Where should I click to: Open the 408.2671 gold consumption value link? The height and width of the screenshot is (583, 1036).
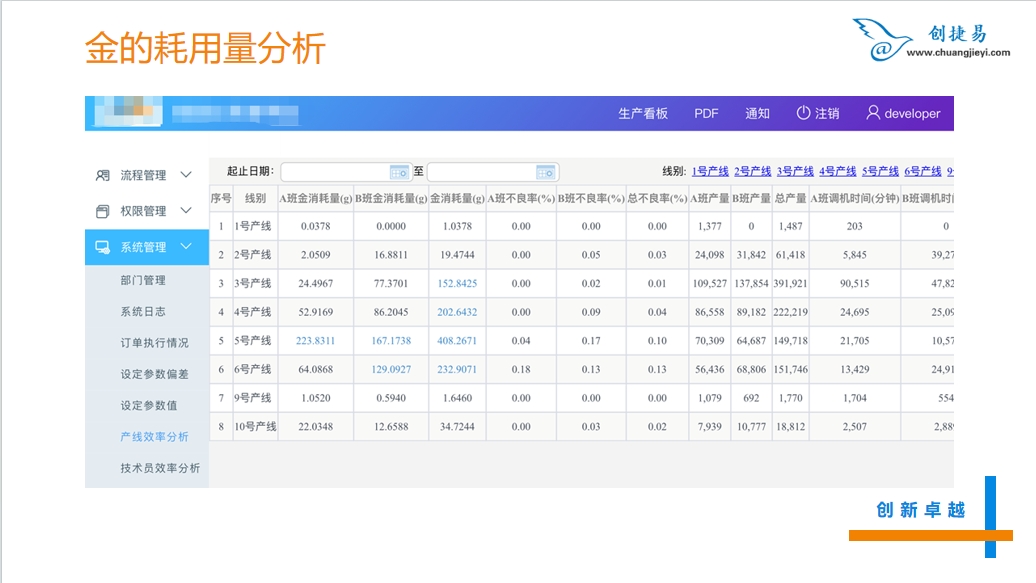tap(457, 341)
